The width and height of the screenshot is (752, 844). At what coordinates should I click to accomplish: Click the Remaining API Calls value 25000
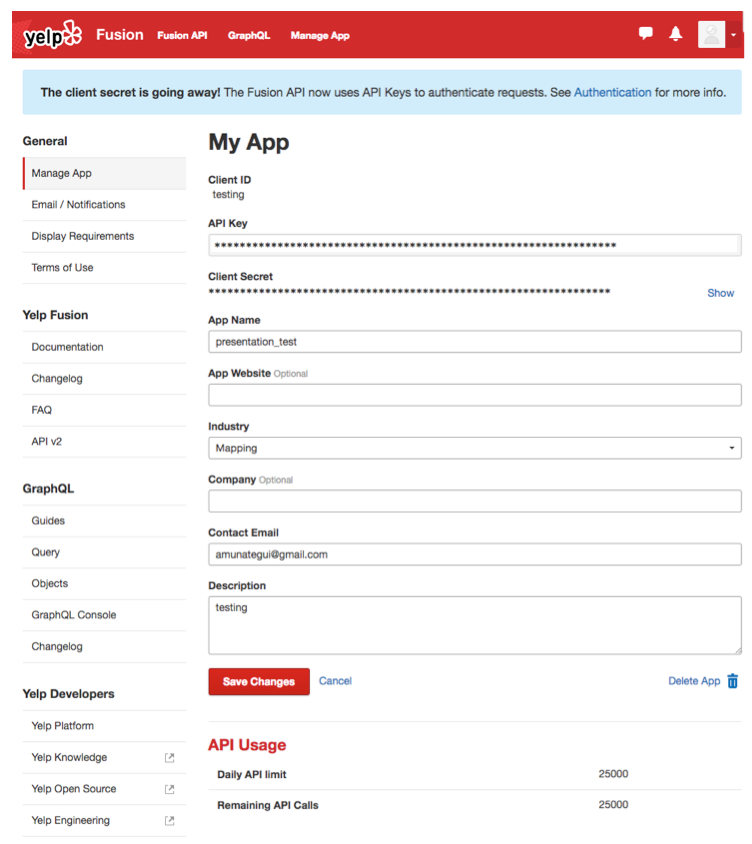point(613,805)
